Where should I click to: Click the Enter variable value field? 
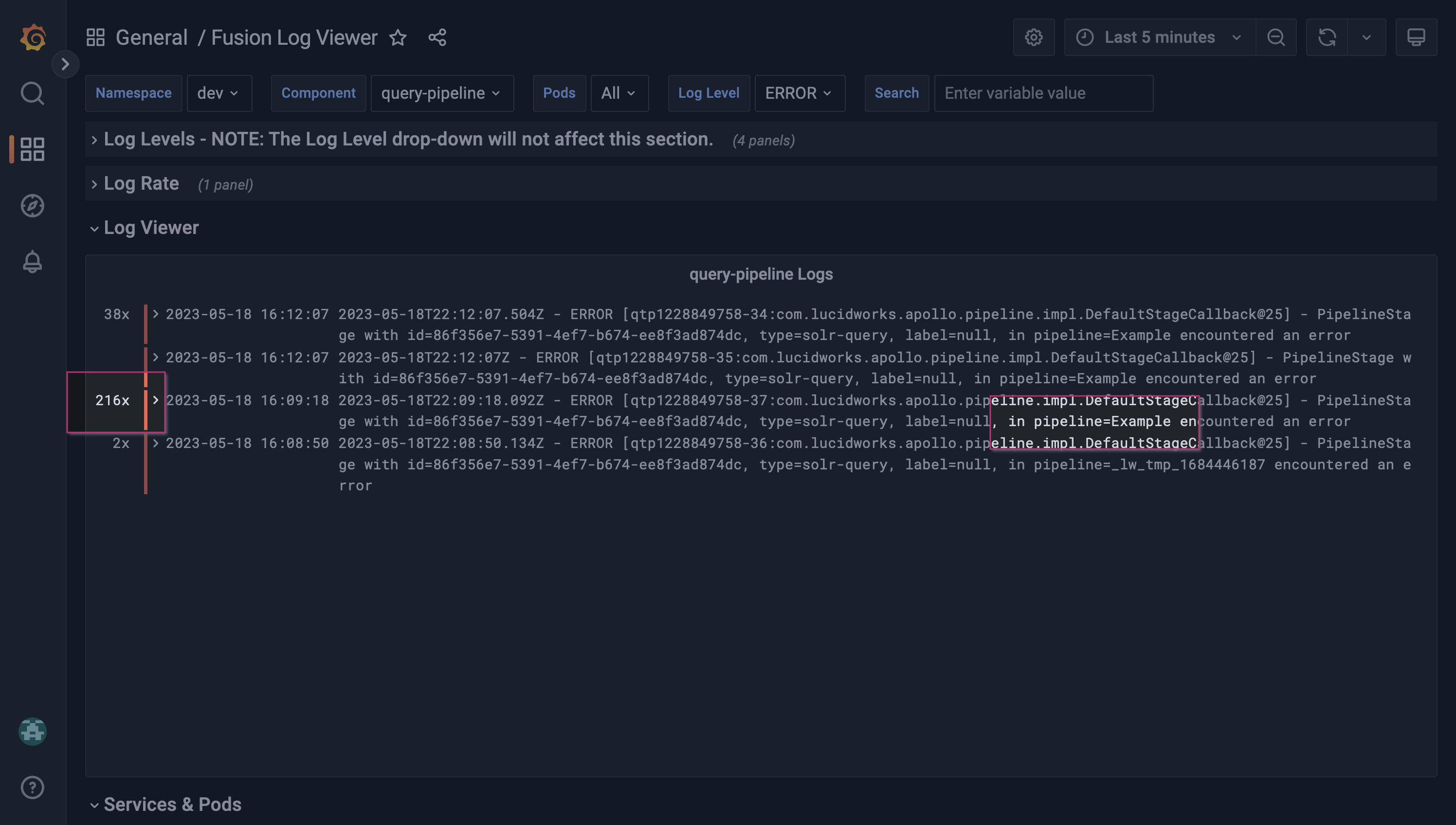pos(1043,93)
